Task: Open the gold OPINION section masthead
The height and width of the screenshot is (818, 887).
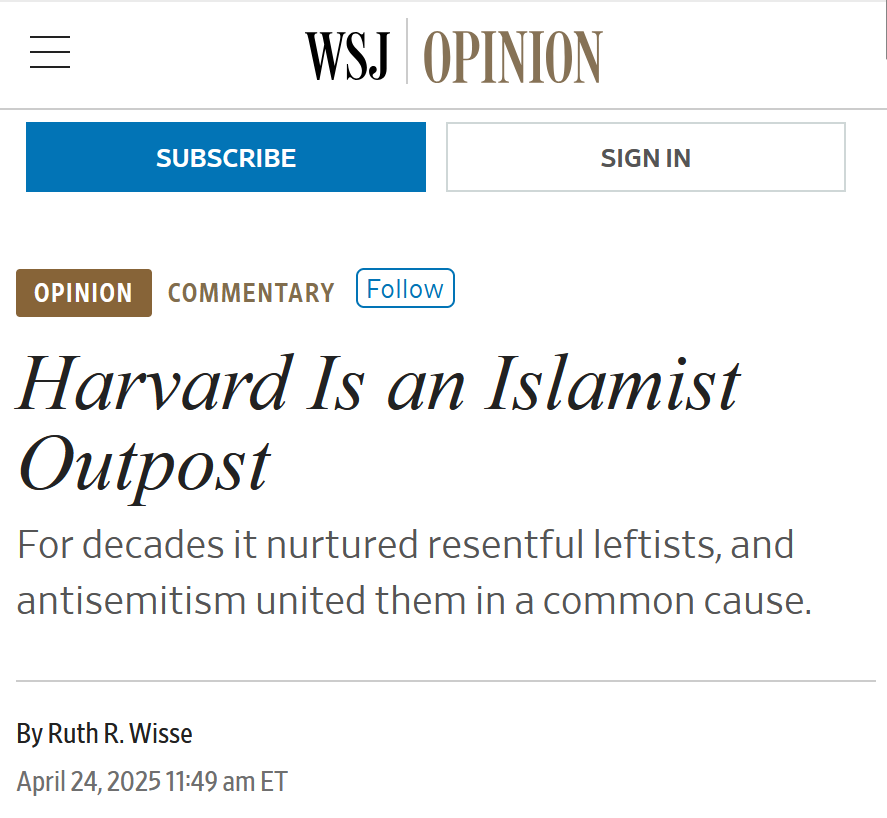Action: (x=513, y=57)
